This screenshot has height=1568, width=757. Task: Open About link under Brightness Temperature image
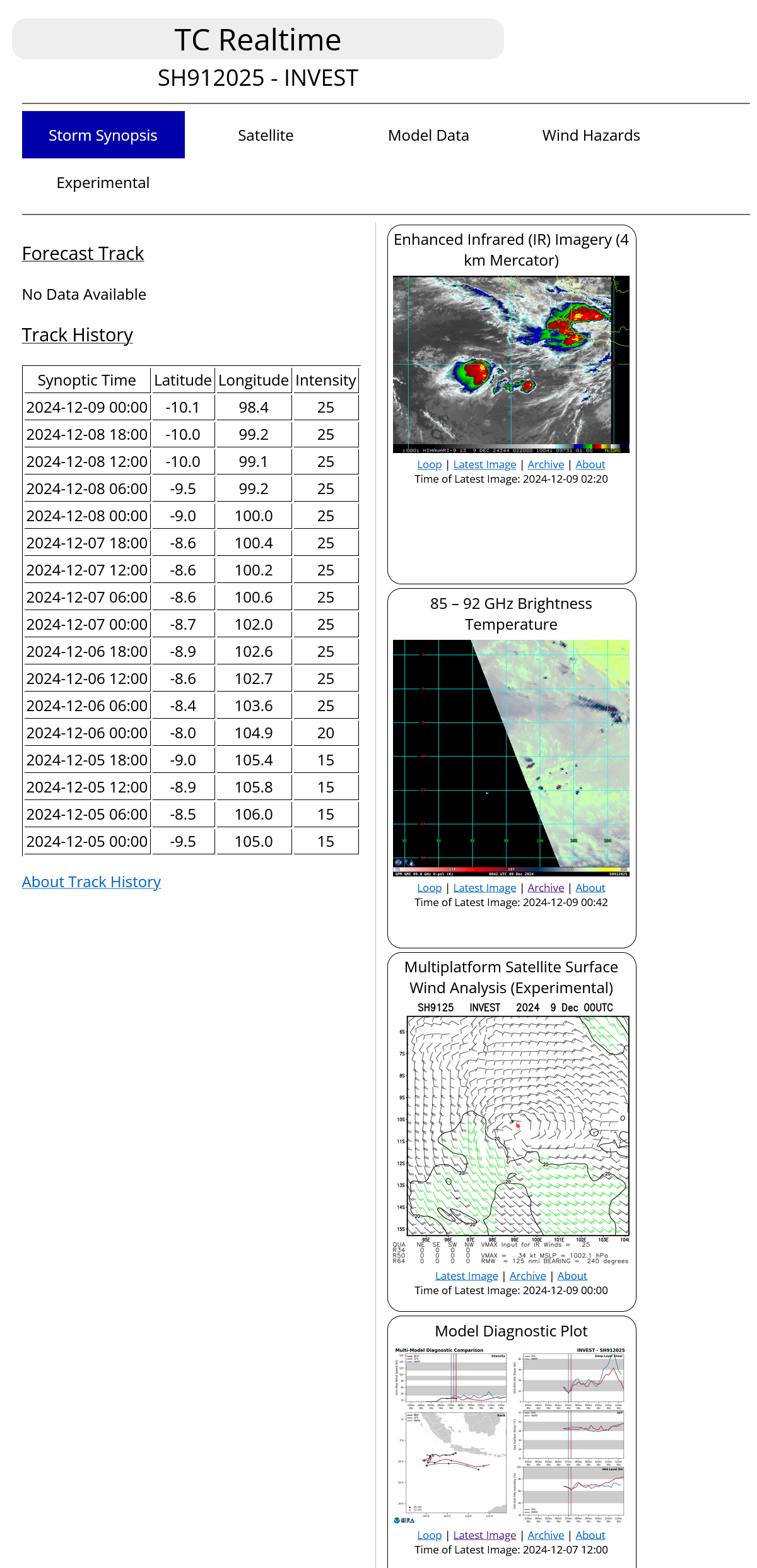(590, 888)
